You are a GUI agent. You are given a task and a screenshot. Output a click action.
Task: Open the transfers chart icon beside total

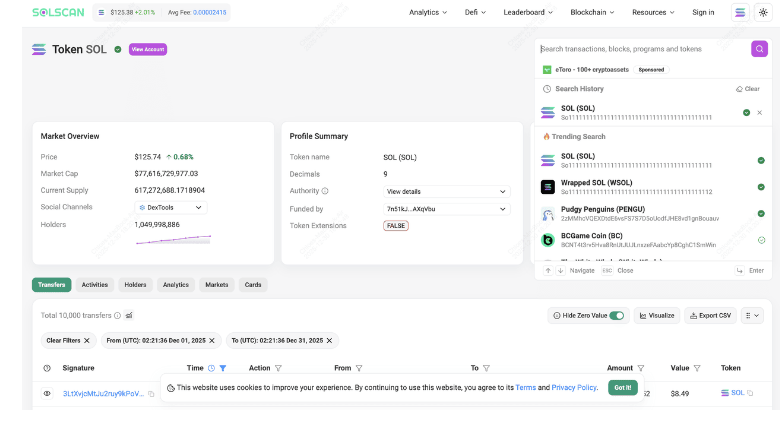129,316
